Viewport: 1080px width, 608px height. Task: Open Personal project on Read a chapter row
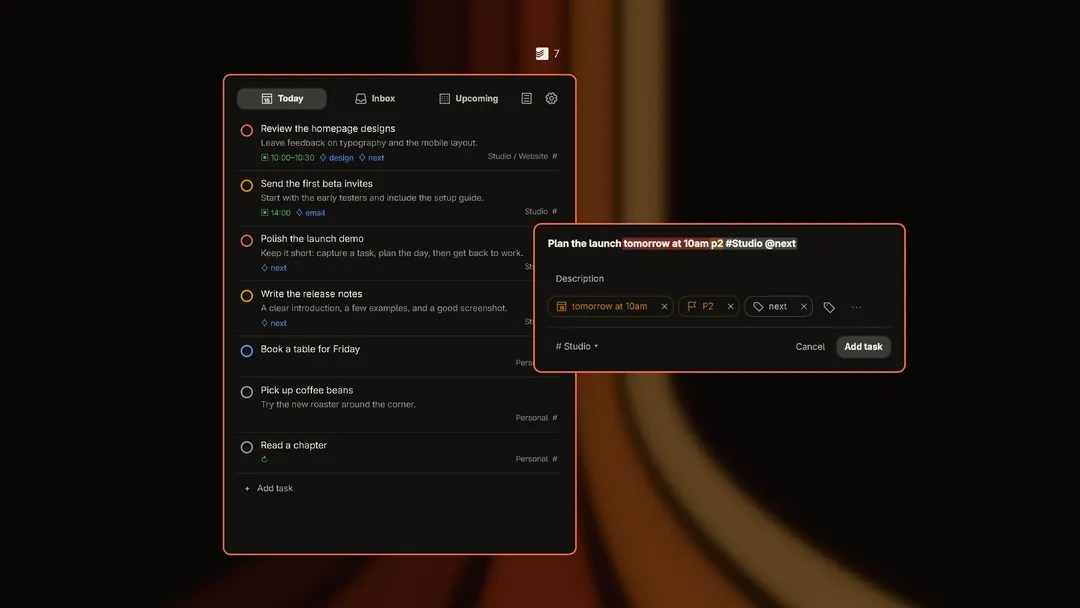[x=536, y=459]
